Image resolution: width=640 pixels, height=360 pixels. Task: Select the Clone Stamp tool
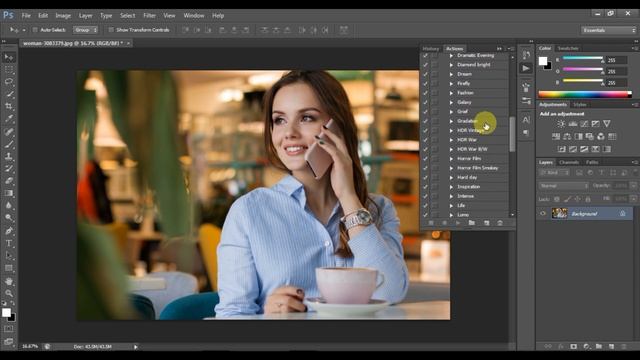[9, 156]
